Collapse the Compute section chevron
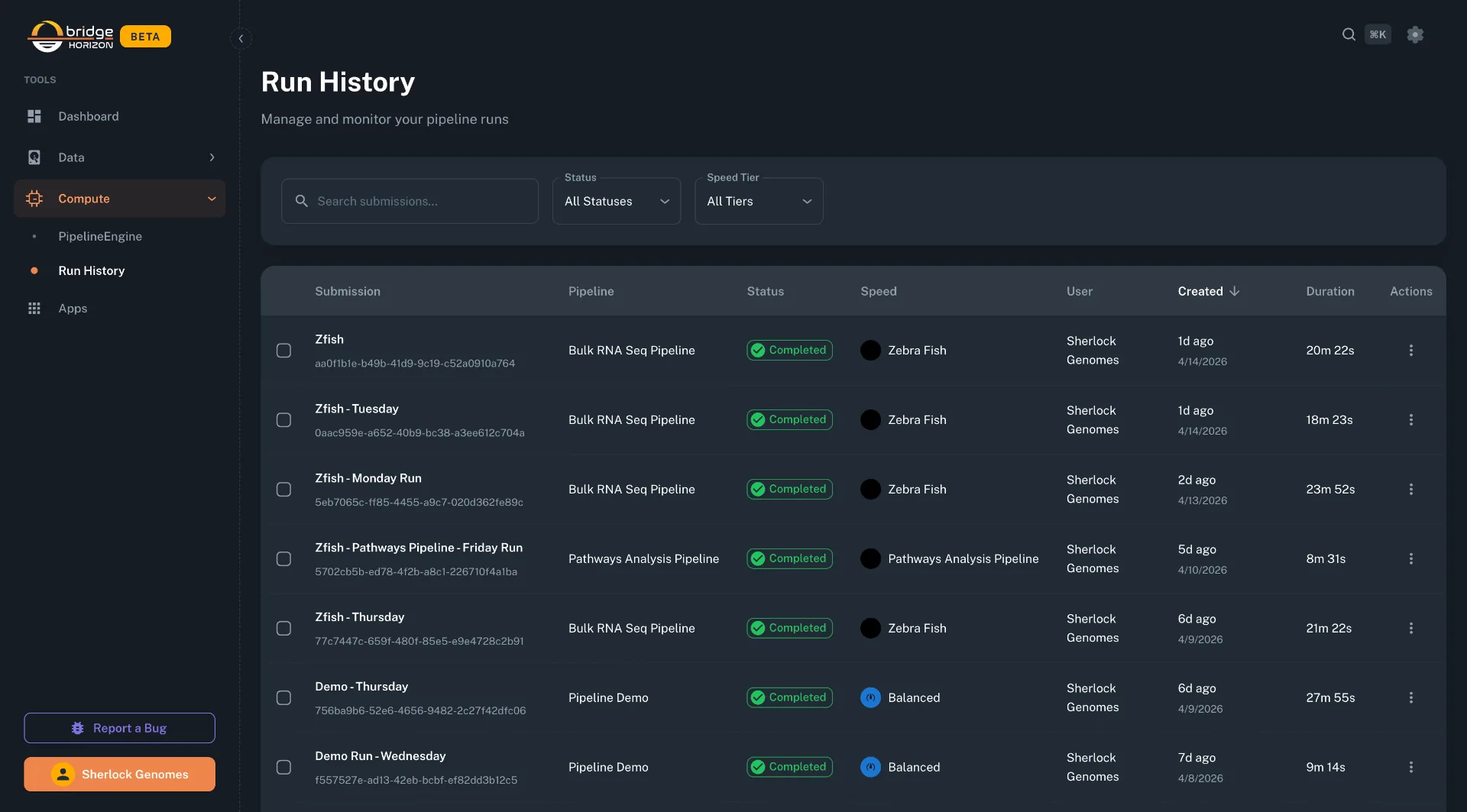This screenshot has width=1467, height=812. click(212, 199)
